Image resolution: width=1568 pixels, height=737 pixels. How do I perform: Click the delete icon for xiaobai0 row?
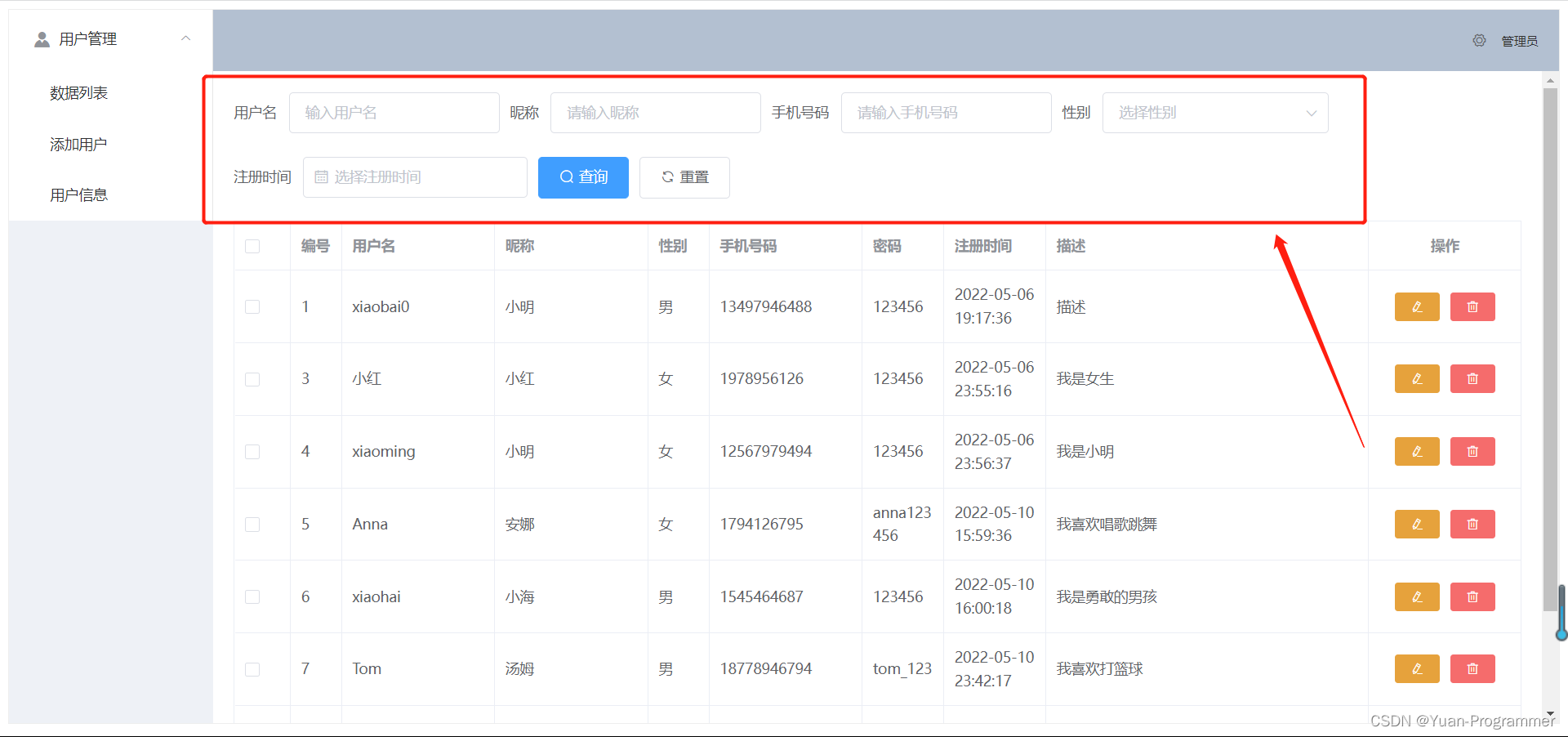click(x=1472, y=306)
